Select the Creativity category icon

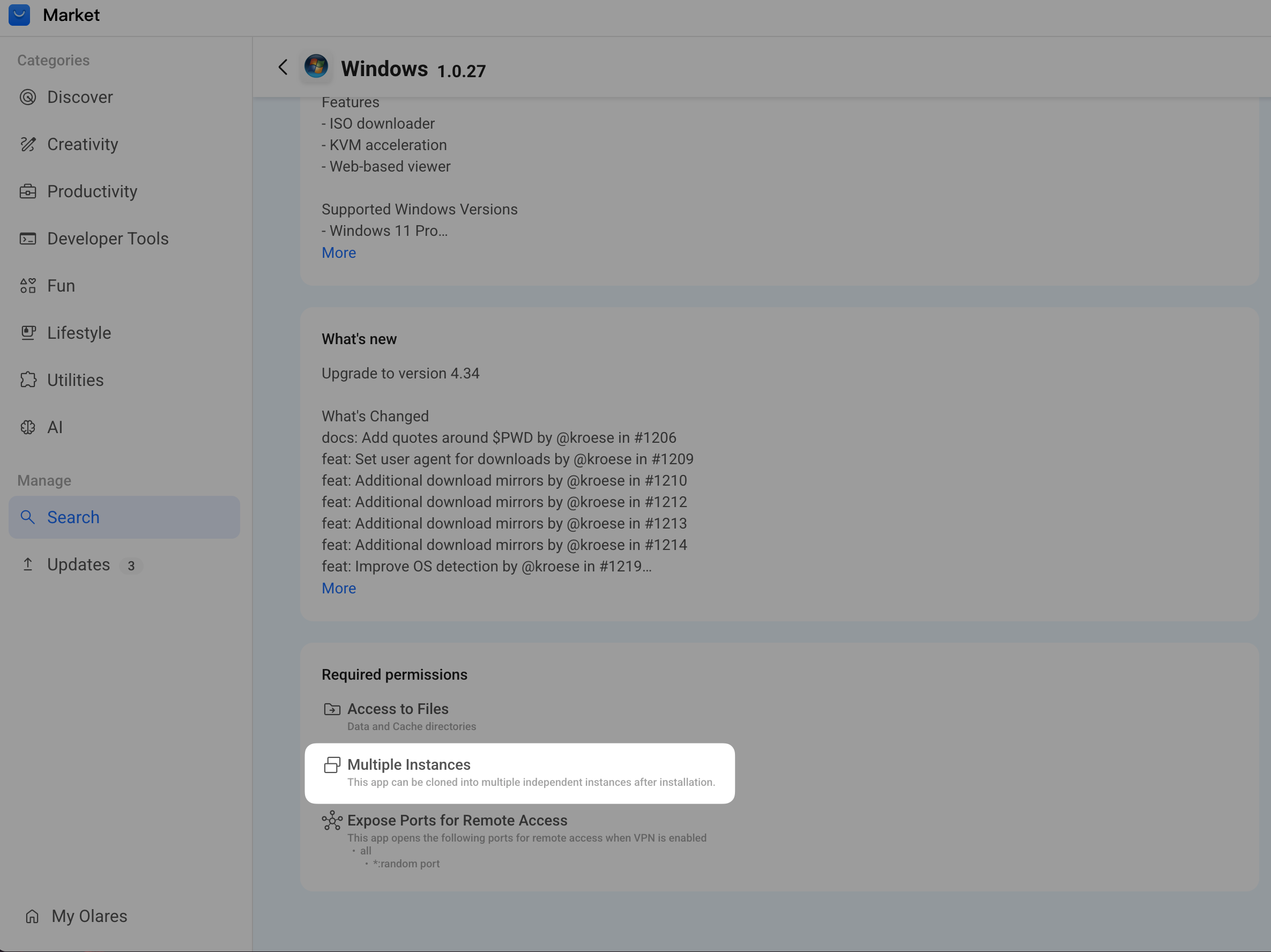coord(27,144)
